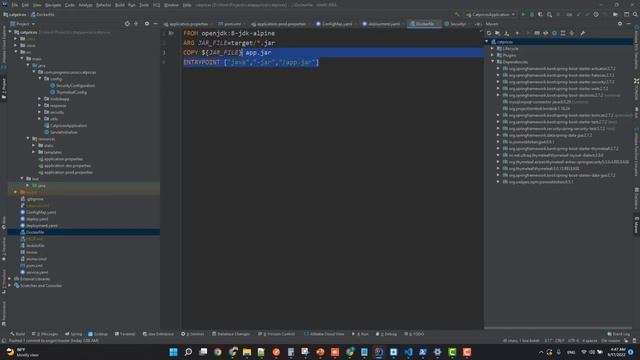Screen dimensions: 640x360
Task: Expand the templates folder
Action: [34, 152]
